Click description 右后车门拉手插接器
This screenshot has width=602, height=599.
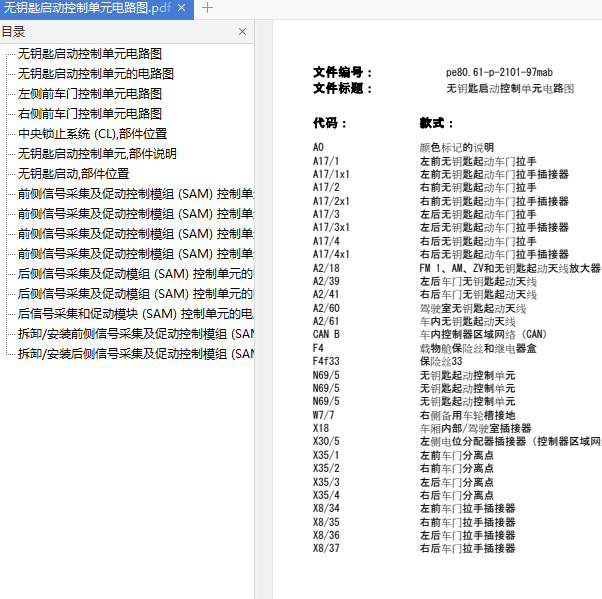(x=467, y=548)
